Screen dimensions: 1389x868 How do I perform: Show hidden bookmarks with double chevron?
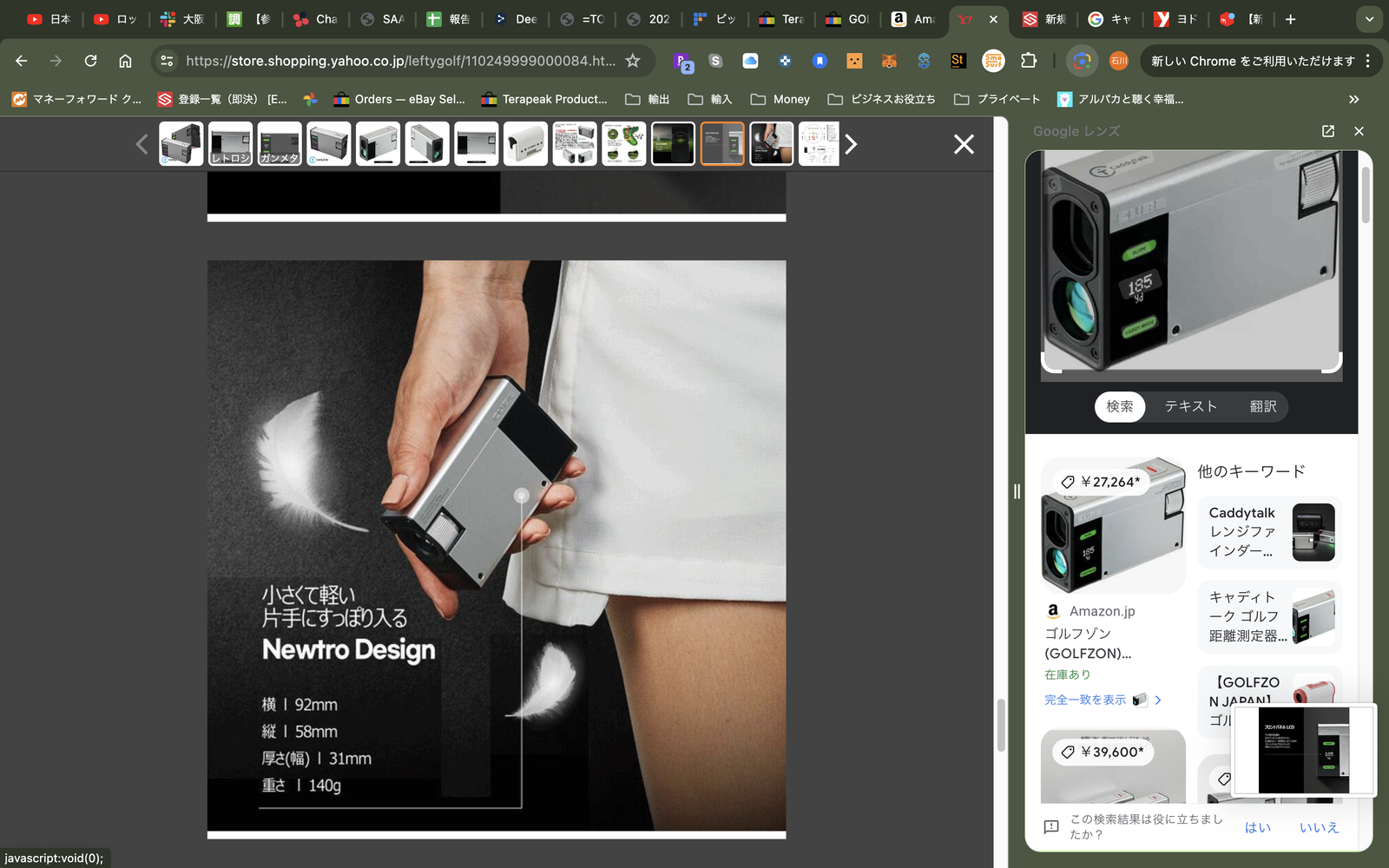(1354, 99)
